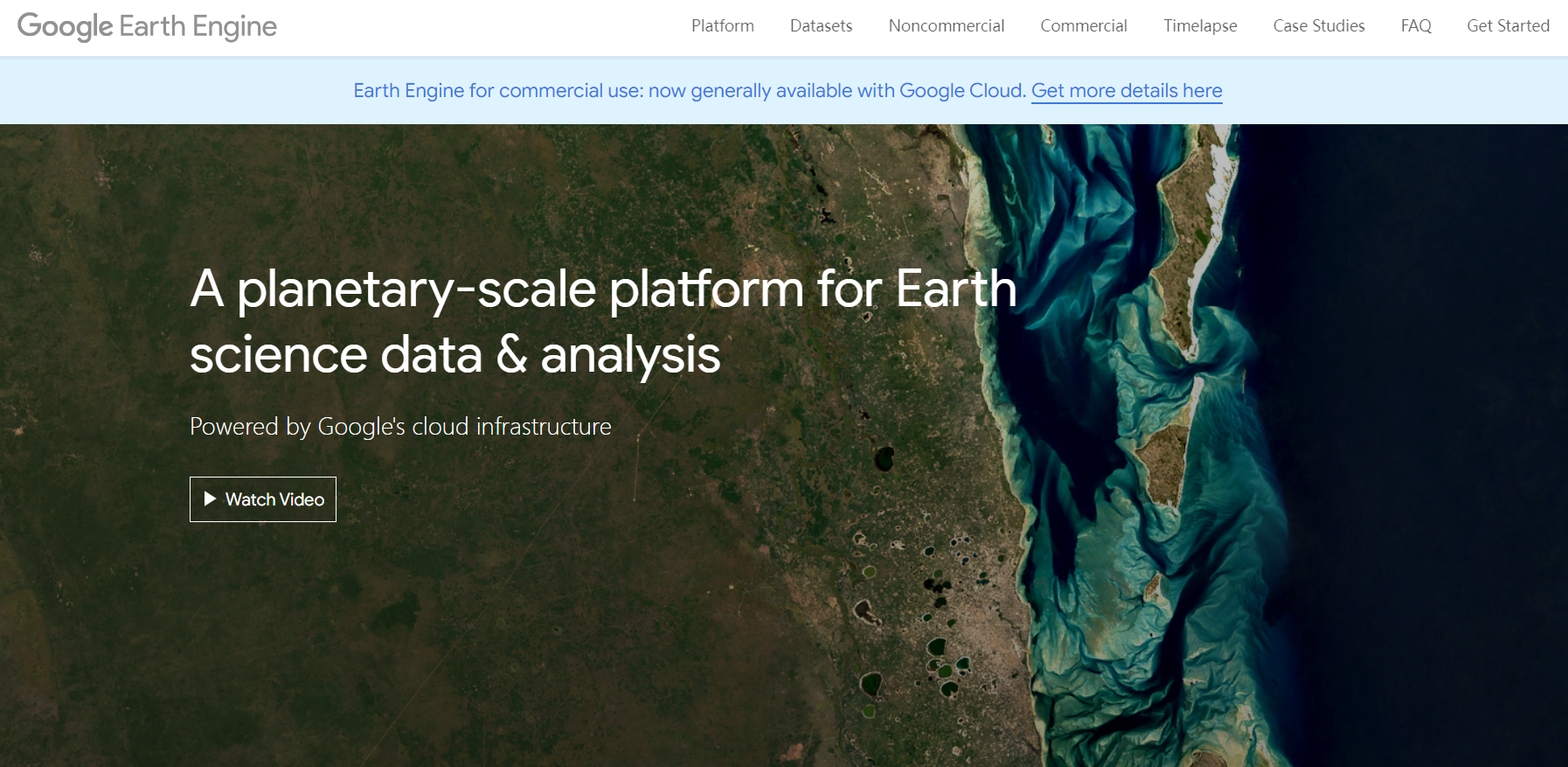The height and width of the screenshot is (767, 1568).
Task: Open the Commercial nav link
Action: [x=1084, y=26]
